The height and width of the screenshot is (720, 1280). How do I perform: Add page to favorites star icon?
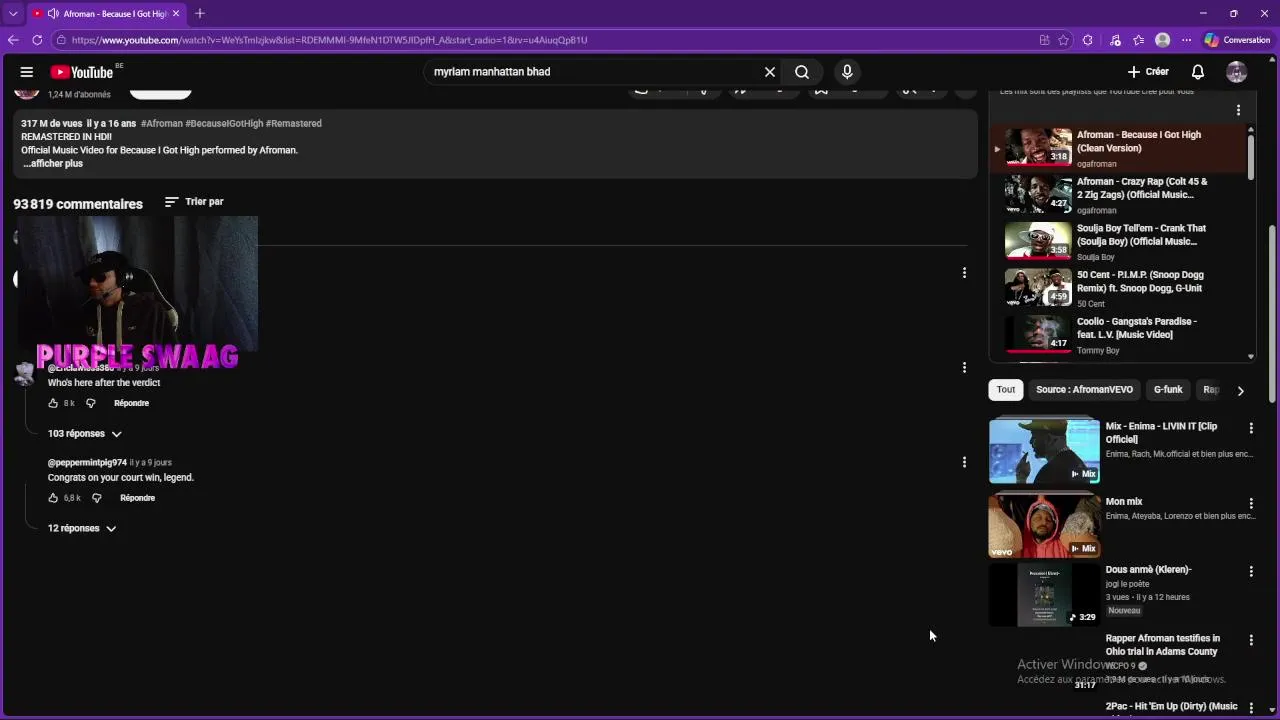coord(1063,40)
